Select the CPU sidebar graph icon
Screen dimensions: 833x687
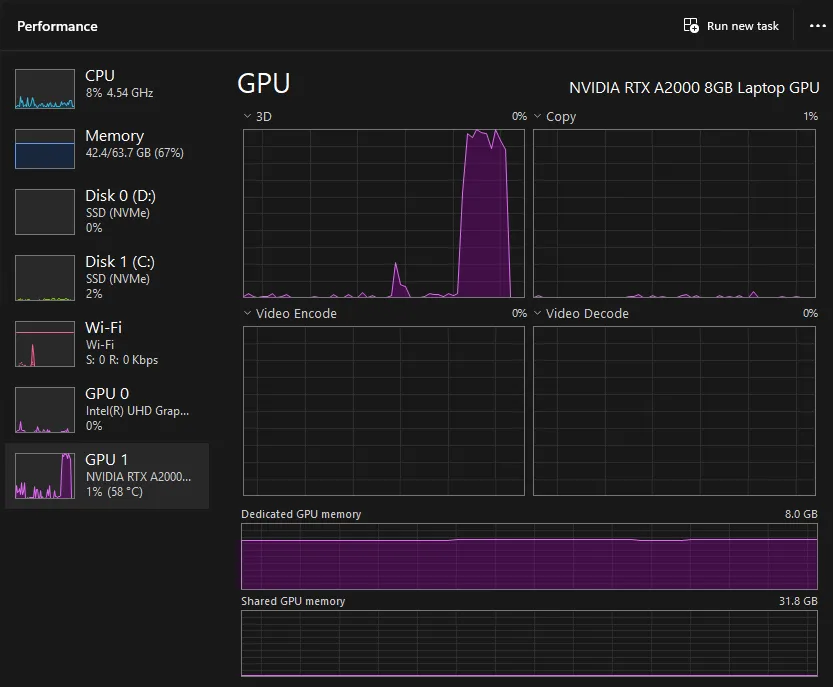tap(44, 88)
